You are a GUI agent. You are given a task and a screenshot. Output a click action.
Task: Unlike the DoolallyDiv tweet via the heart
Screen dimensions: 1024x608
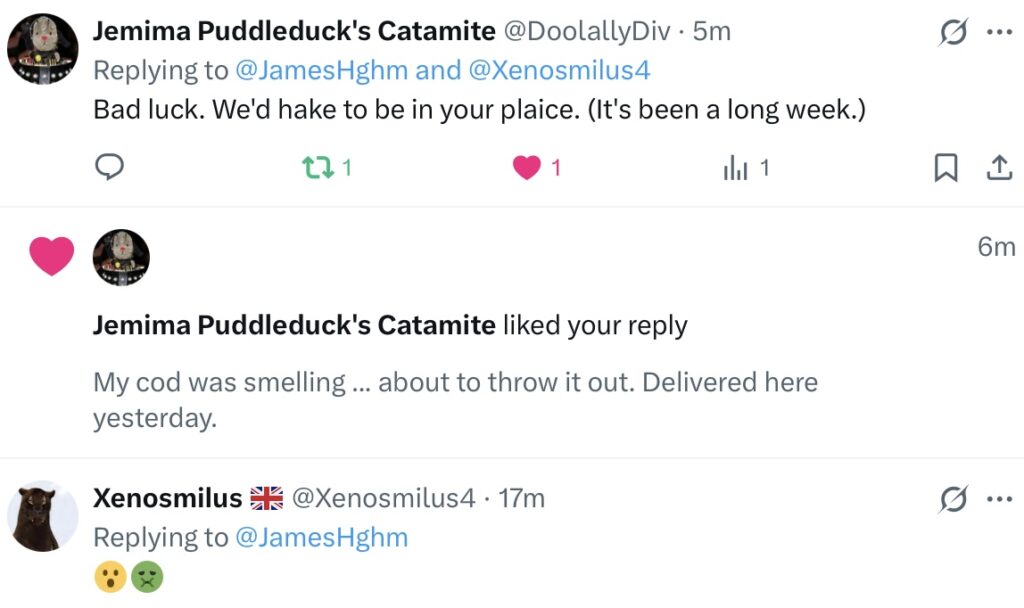[x=527, y=169]
